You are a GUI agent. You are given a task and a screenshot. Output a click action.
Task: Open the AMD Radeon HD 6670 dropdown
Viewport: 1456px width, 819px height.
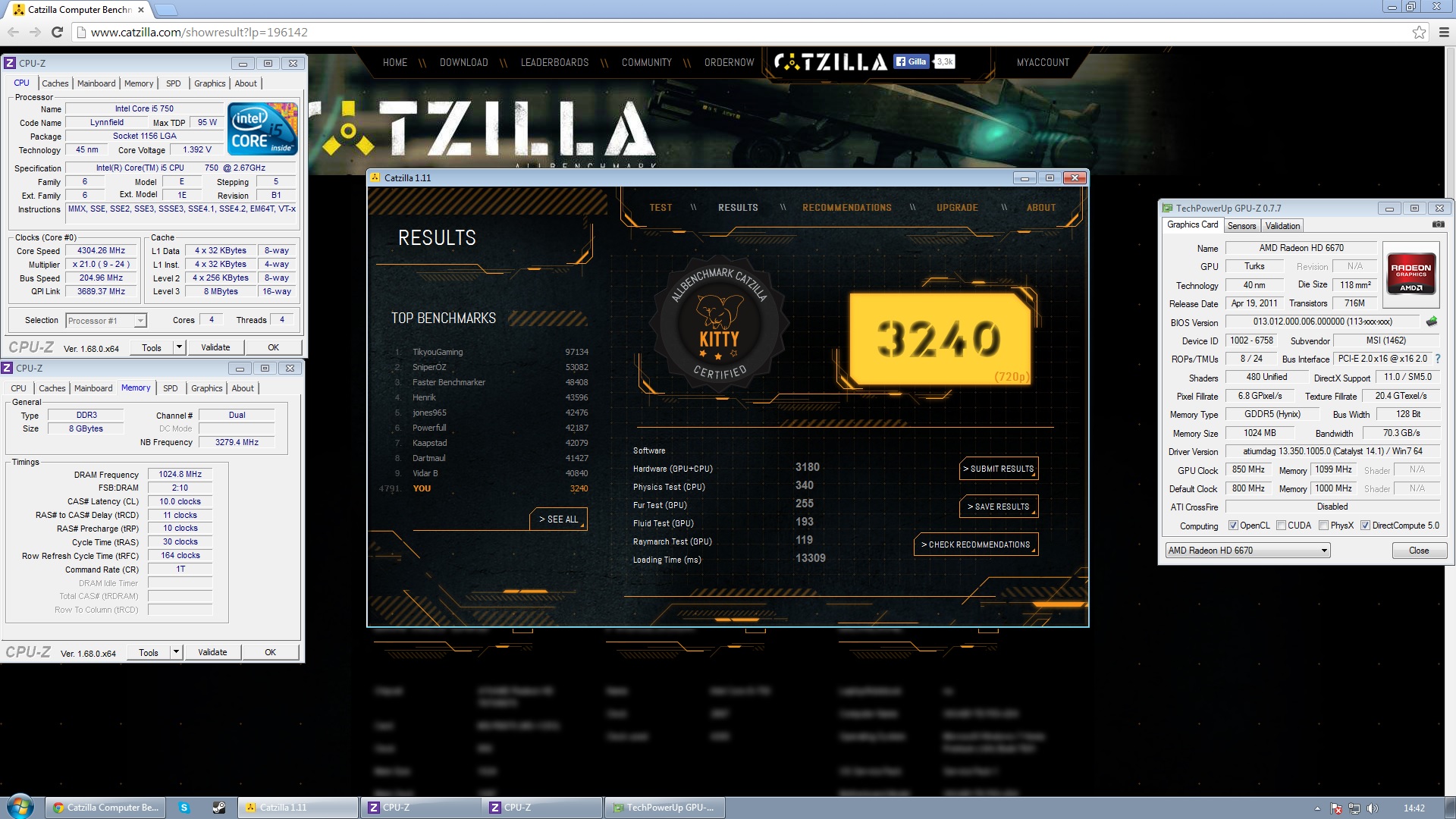click(x=1247, y=551)
